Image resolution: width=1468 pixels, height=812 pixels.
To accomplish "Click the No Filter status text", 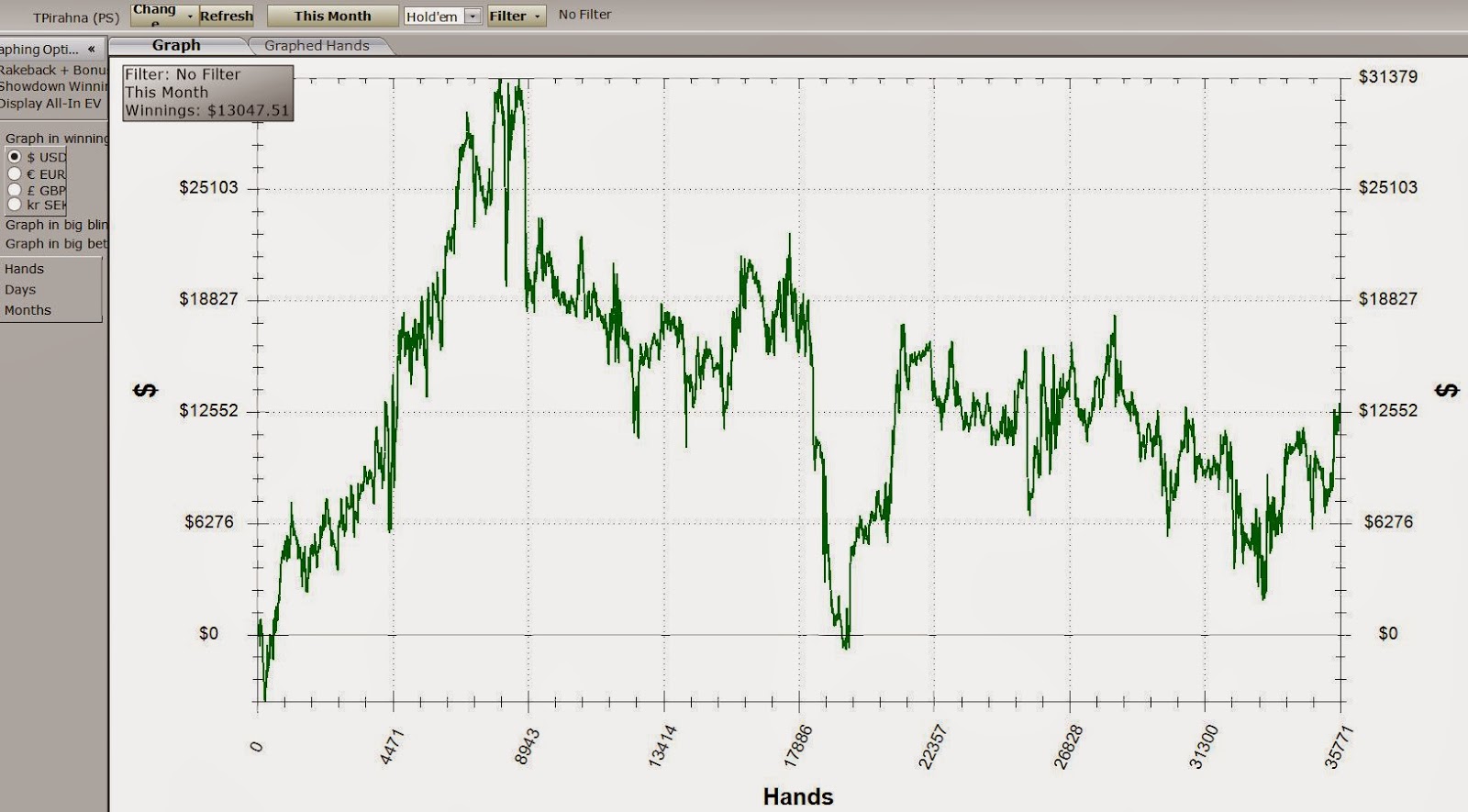I will pyautogui.click(x=584, y=15).
